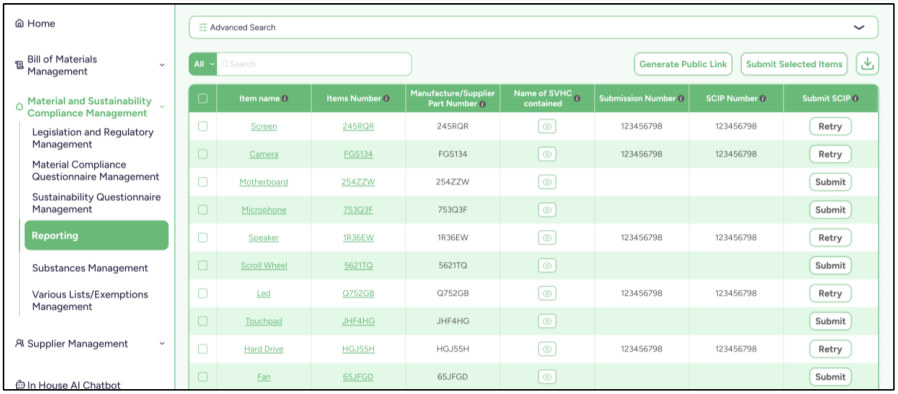Open Various Lists/Exemptions Management
Screen dimensions: 898x394
tap(90, 301)
